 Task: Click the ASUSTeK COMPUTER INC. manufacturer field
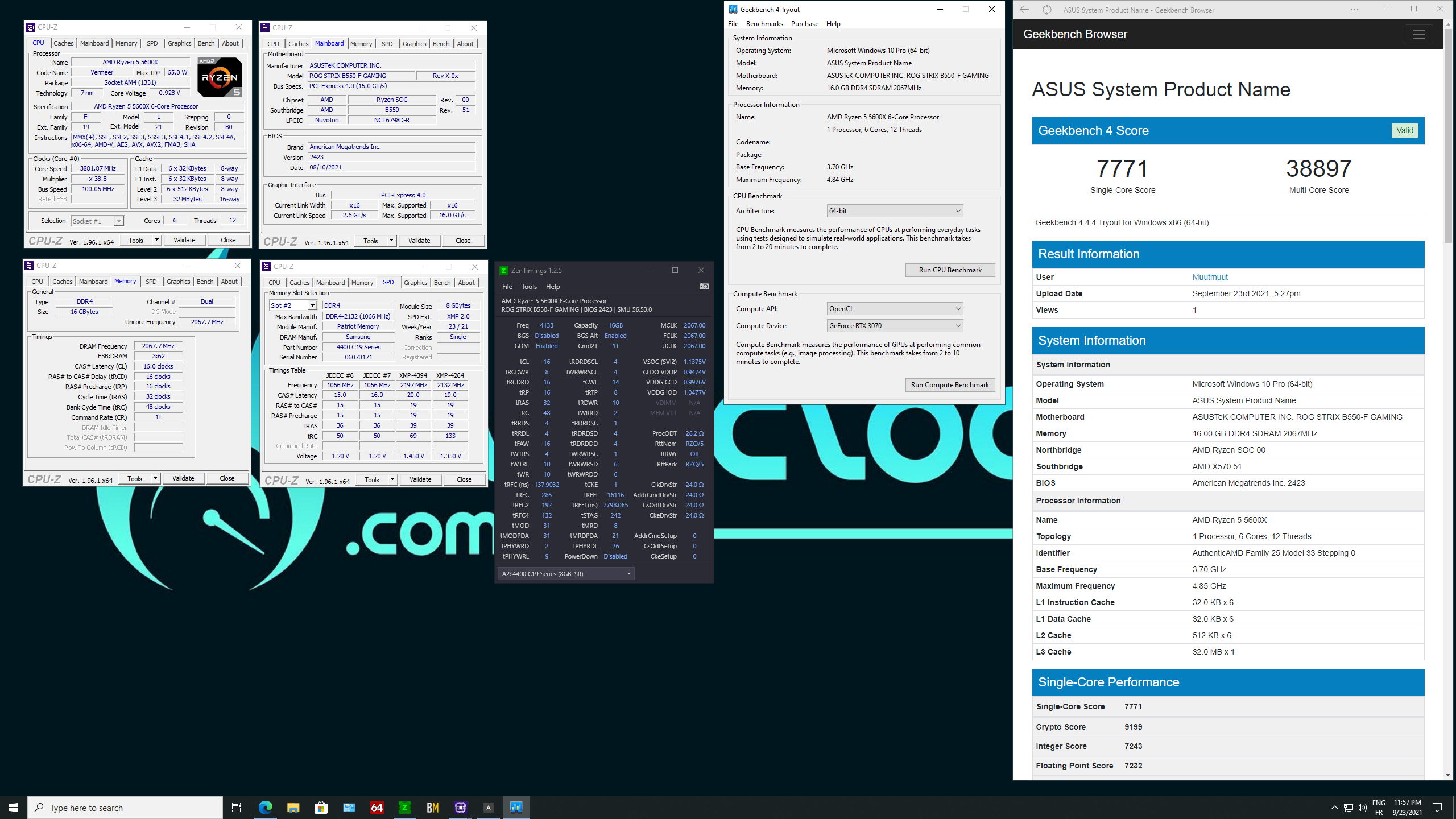391,65
